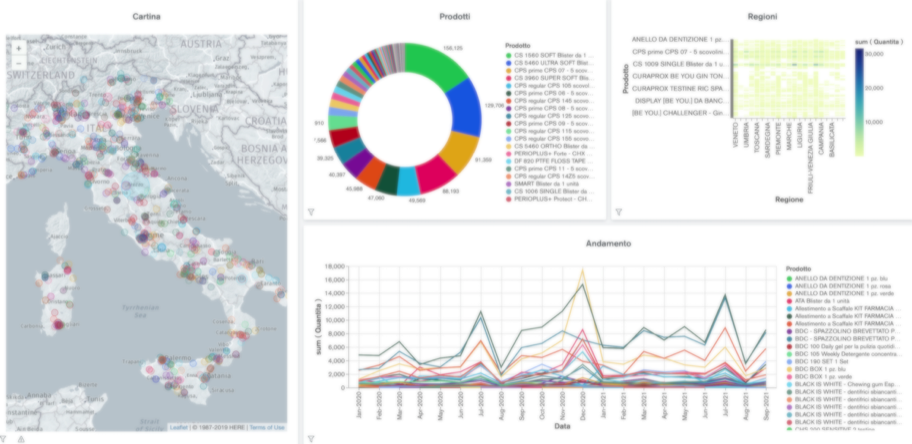
Task: Select the PERIOPLUS+ Protect legend entry
Action: point(550,198)
